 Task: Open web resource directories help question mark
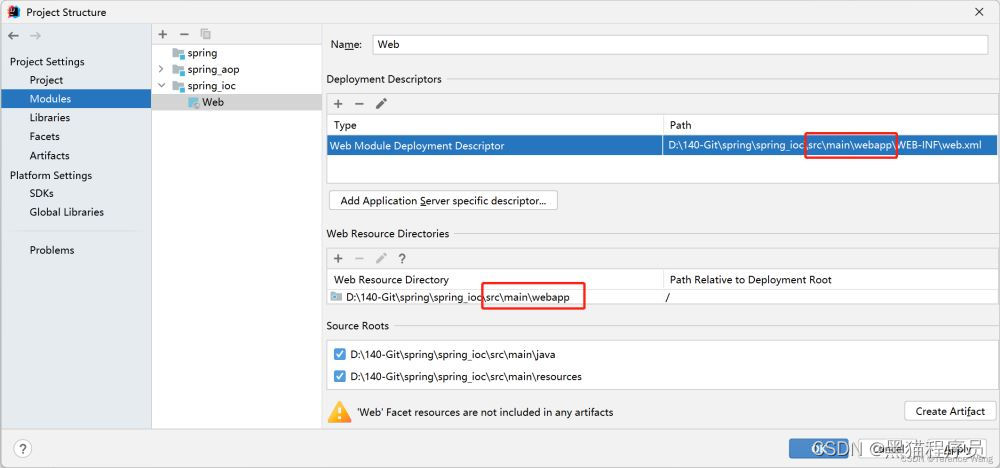point(402,258)
